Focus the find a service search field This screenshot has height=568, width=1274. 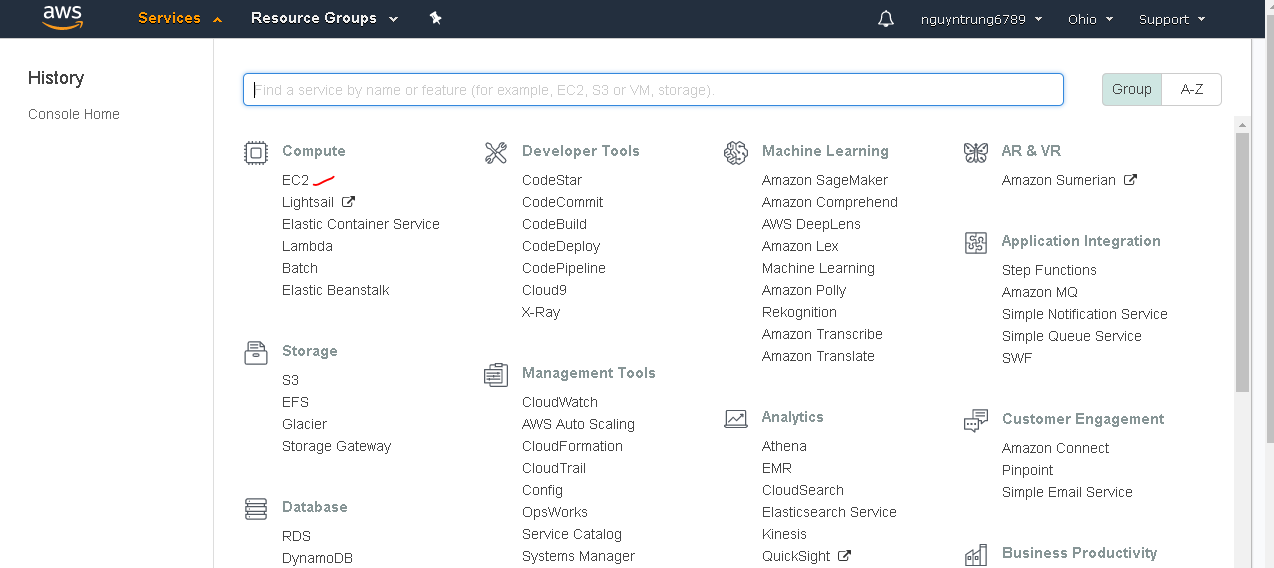[653, 90]
